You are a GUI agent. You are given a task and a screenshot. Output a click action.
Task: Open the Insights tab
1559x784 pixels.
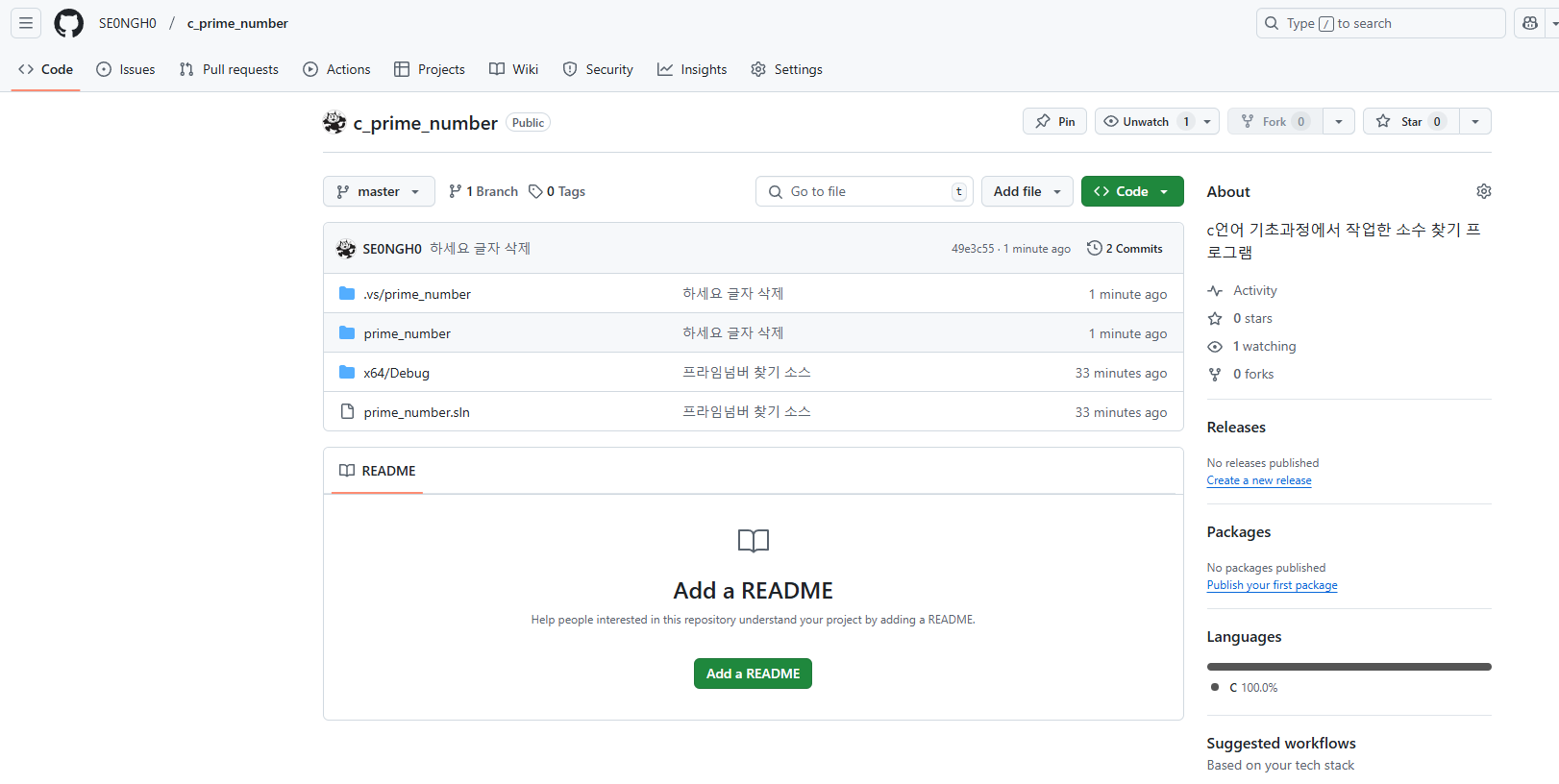tap(692, 69)
